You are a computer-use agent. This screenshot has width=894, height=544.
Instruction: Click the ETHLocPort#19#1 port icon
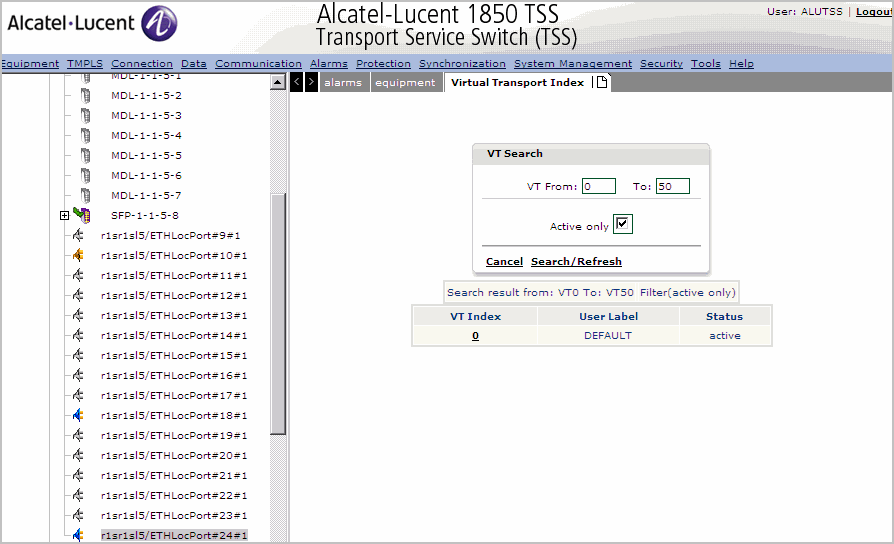[x=78, y=435]
